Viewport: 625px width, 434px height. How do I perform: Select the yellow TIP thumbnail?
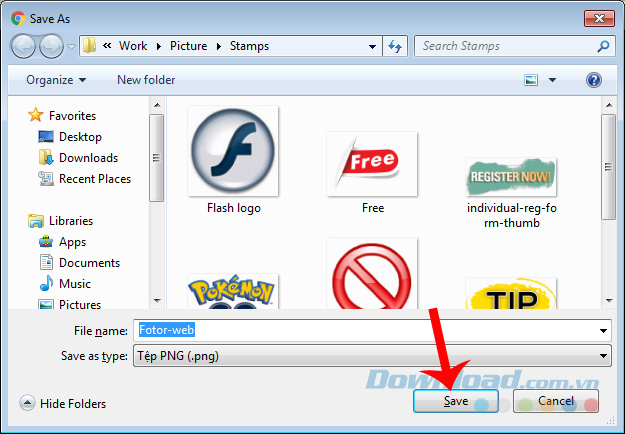coord(511,293)
